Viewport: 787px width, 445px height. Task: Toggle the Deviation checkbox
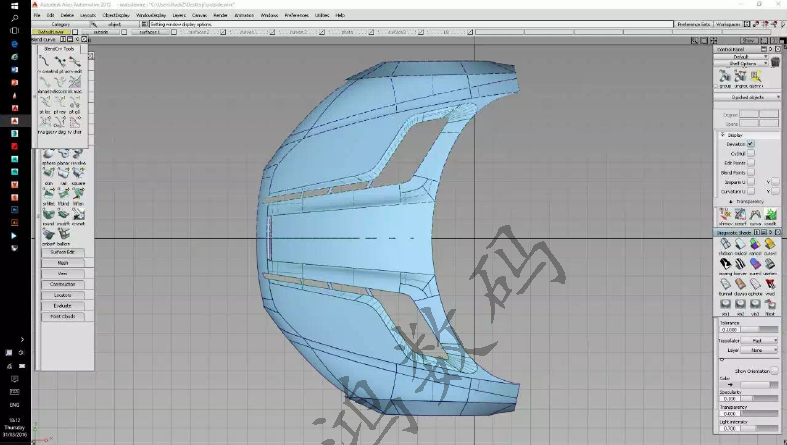[751, 144]
